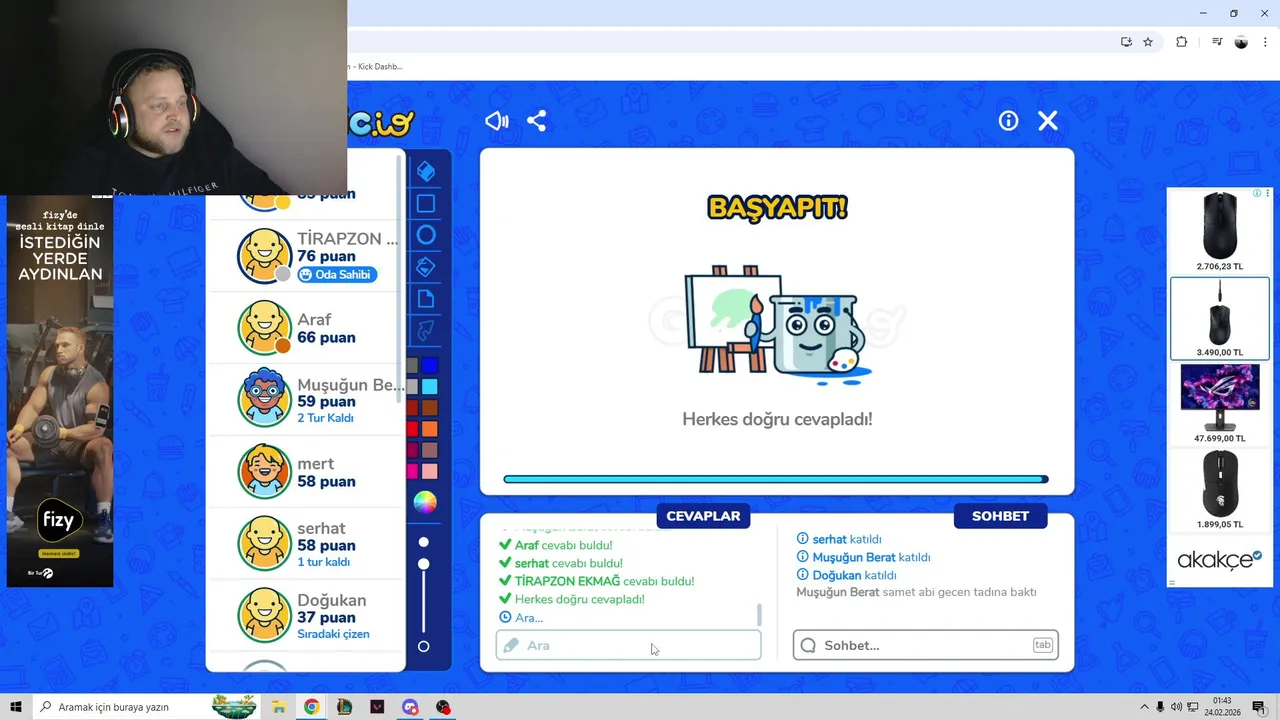Open the fizy advertisement banner

(60, 391)
